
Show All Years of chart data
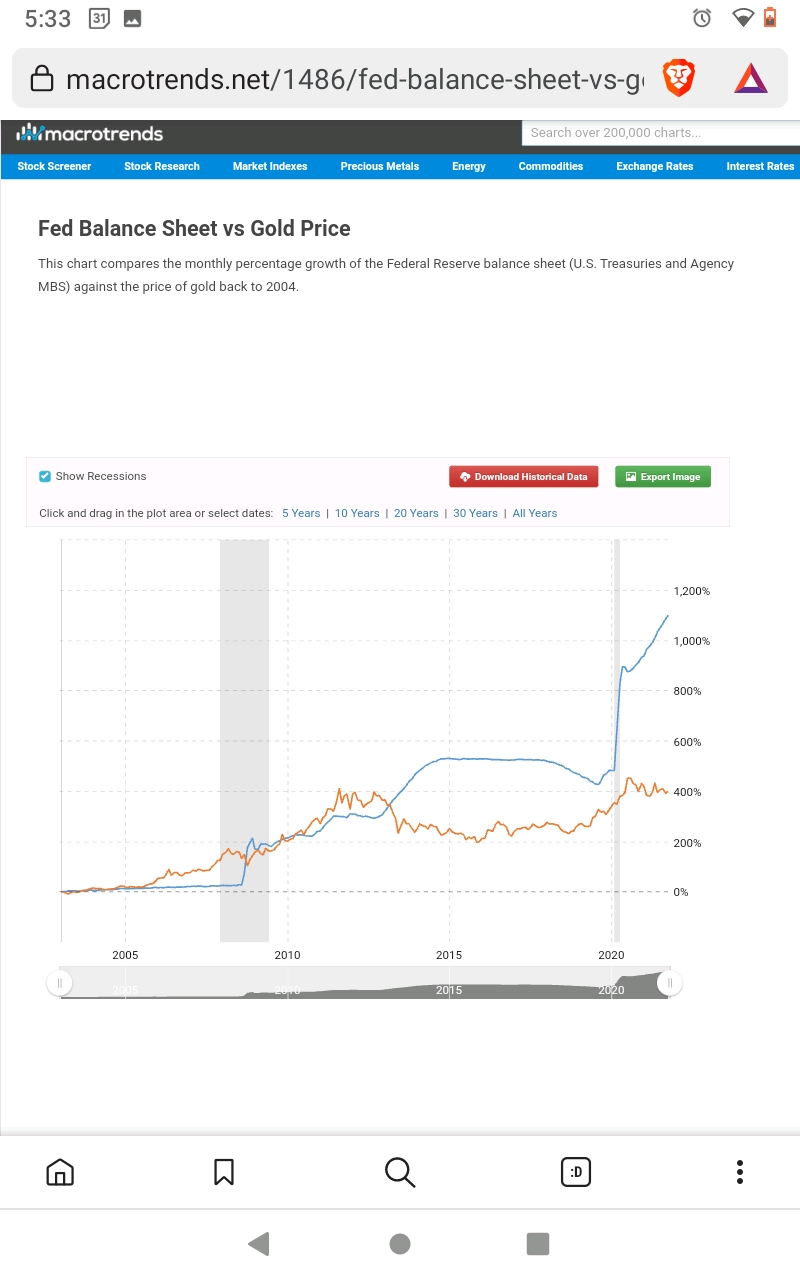point(535,513)
